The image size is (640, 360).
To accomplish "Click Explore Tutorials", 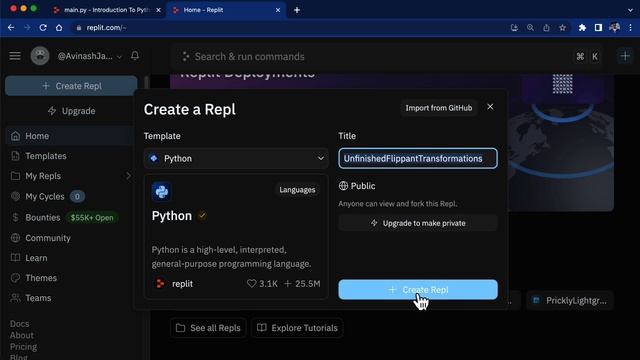I will click(297, 328).
